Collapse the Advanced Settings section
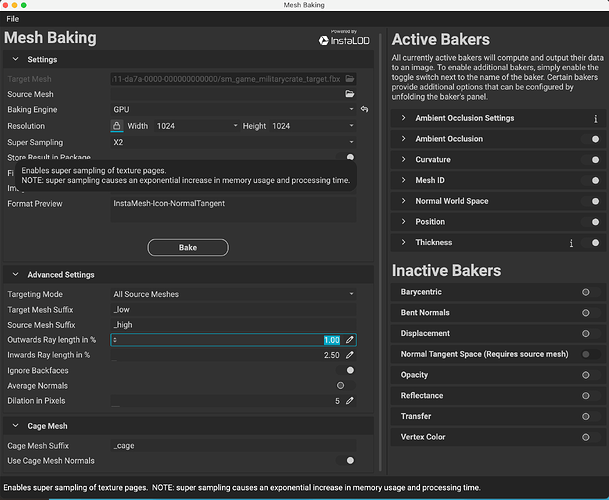 pos(14,275)
